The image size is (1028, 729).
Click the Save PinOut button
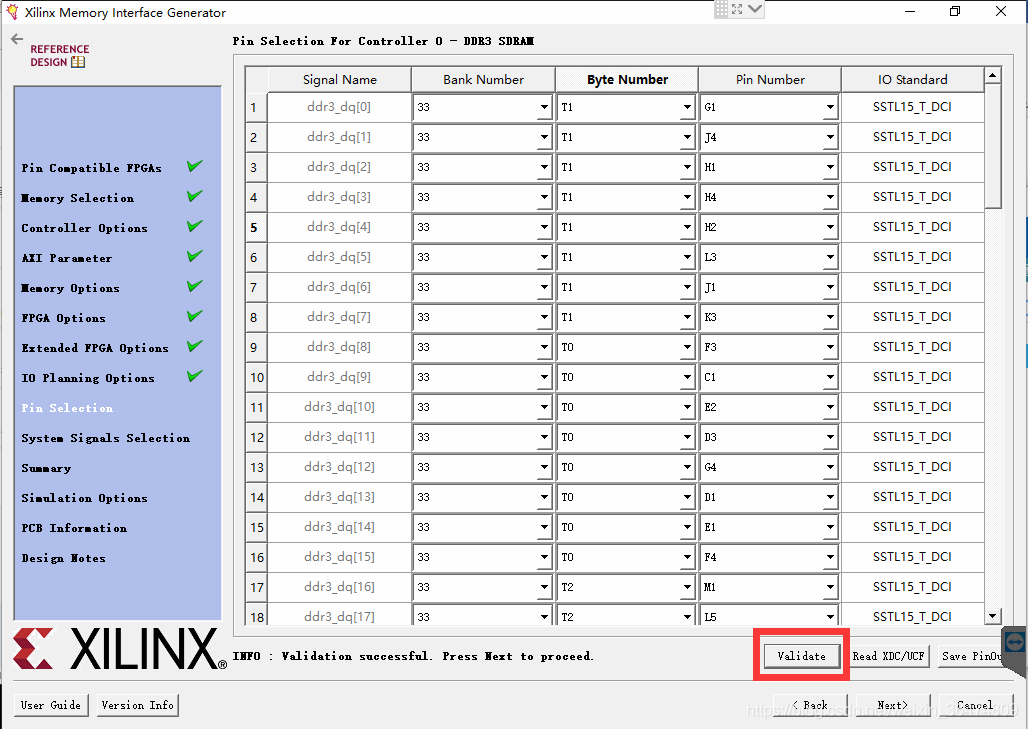pyautogui.click(x=972, y=656)
